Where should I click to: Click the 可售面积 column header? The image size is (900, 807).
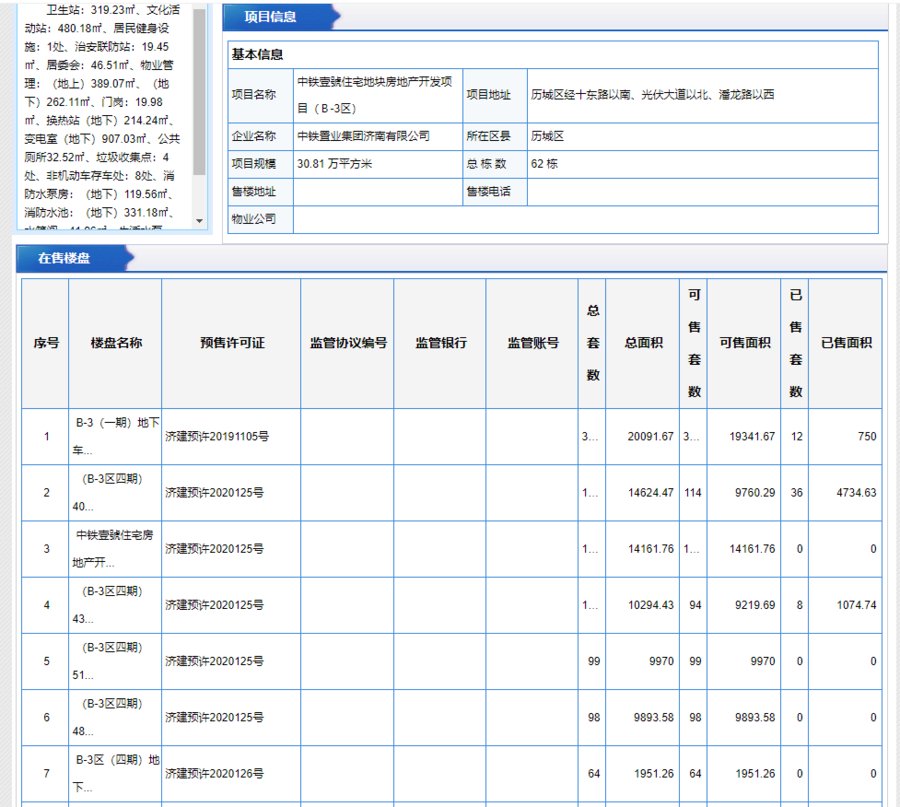point(744,343)
